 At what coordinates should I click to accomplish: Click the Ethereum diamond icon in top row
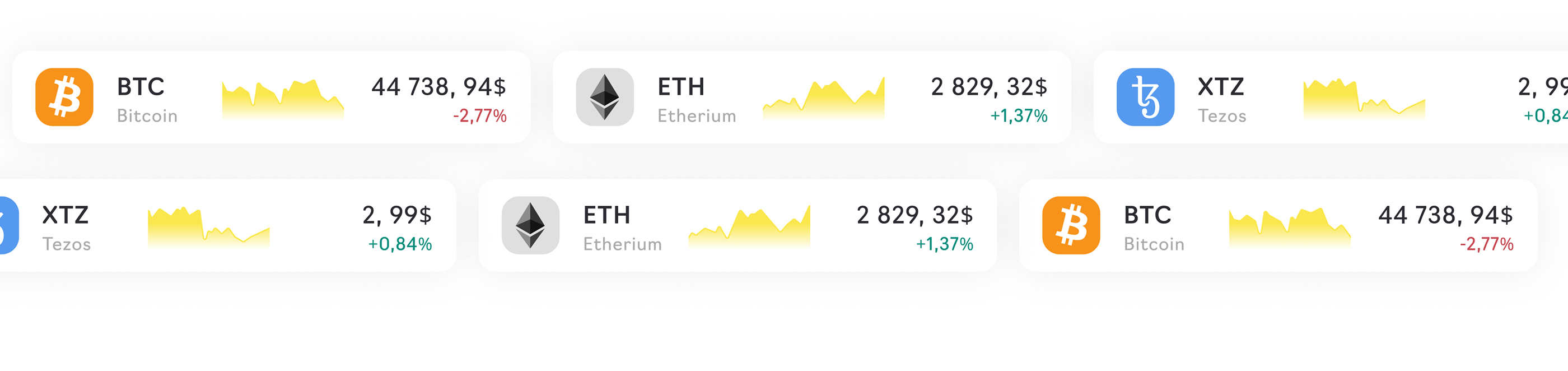(x=604, y=97)
